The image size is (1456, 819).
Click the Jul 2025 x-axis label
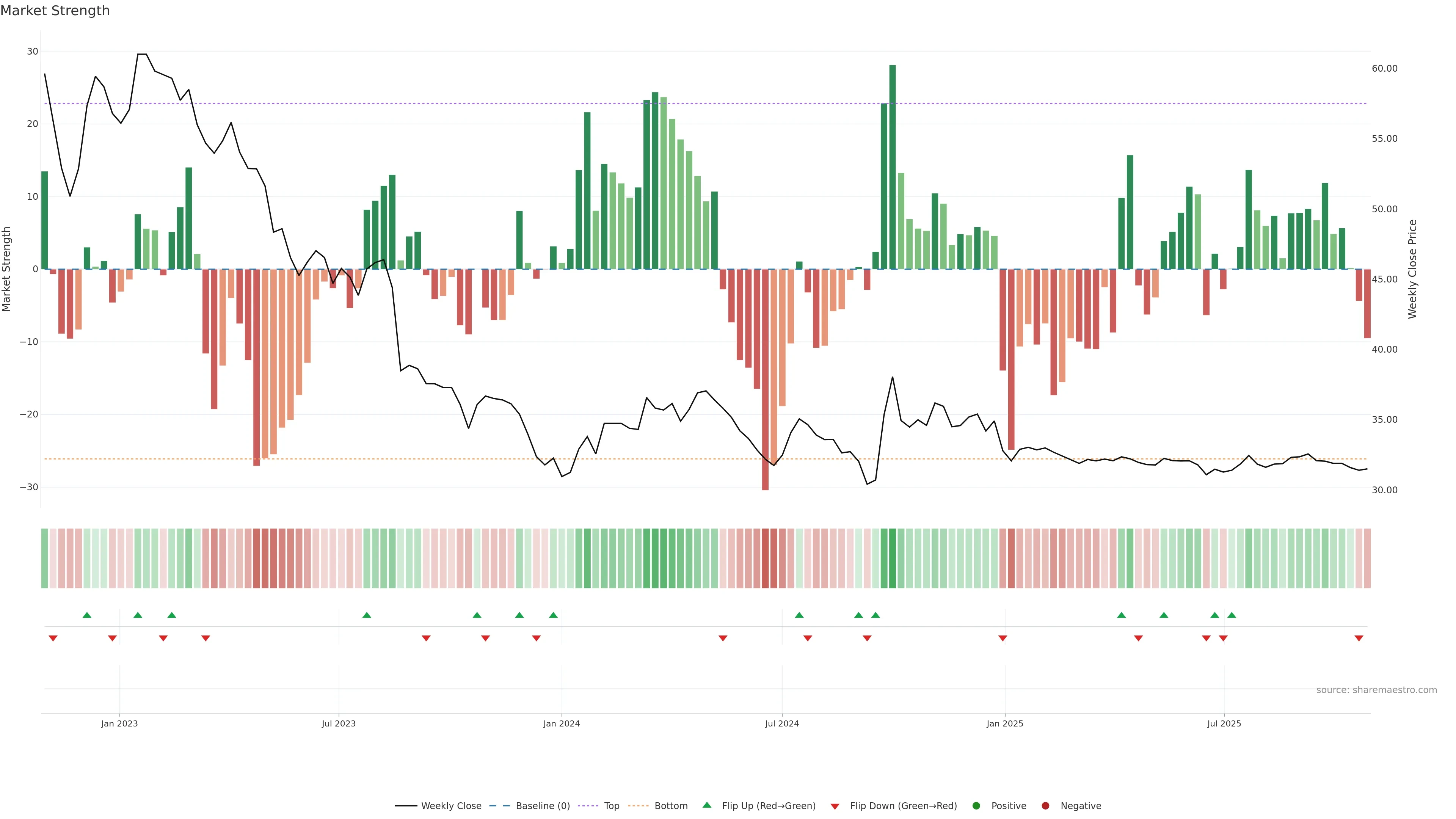(x=1224, y=723)
